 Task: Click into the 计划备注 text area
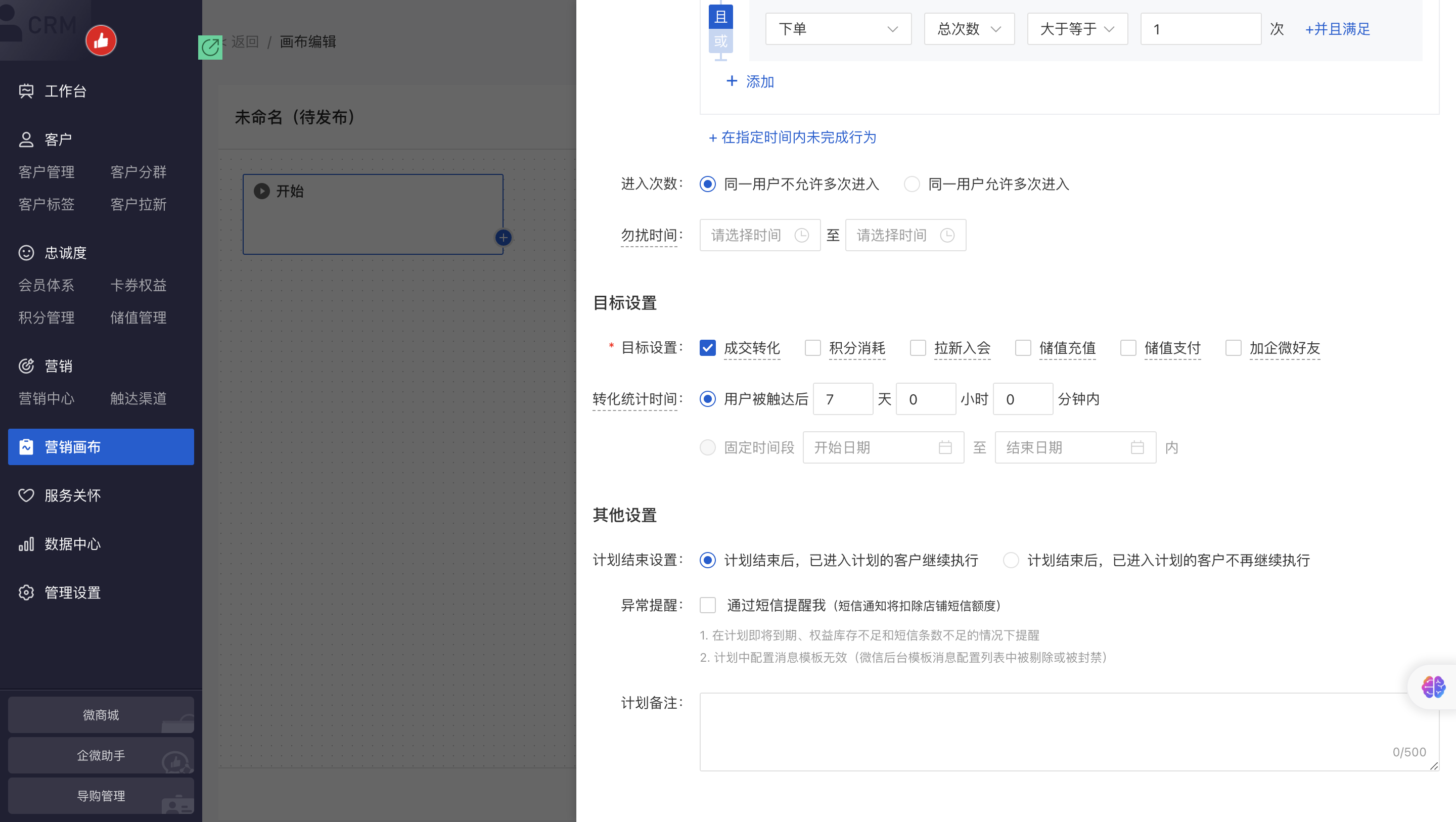1068,732
